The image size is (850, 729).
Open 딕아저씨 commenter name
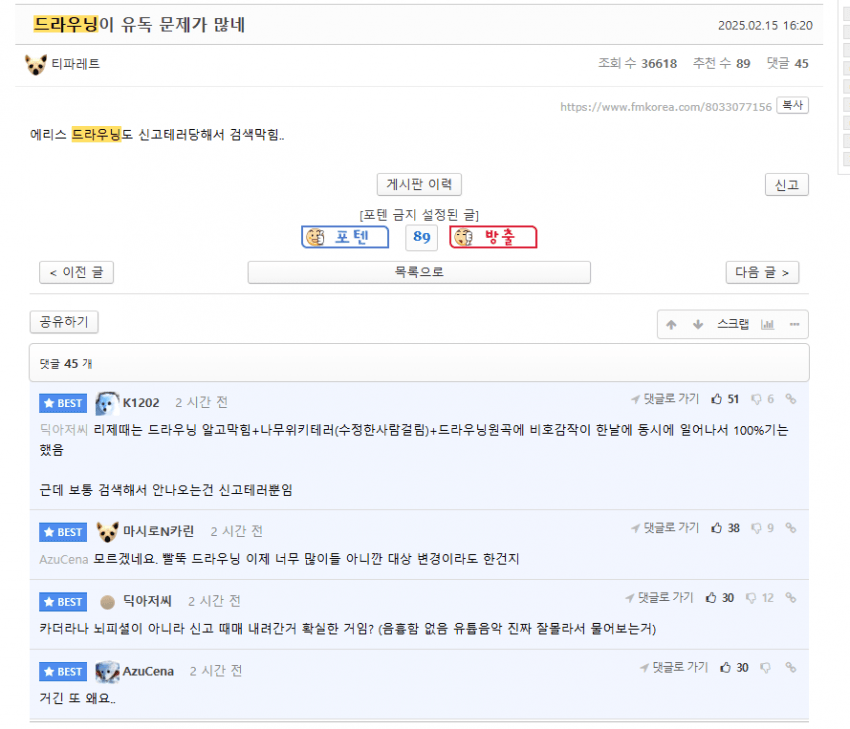click(147, 601)
